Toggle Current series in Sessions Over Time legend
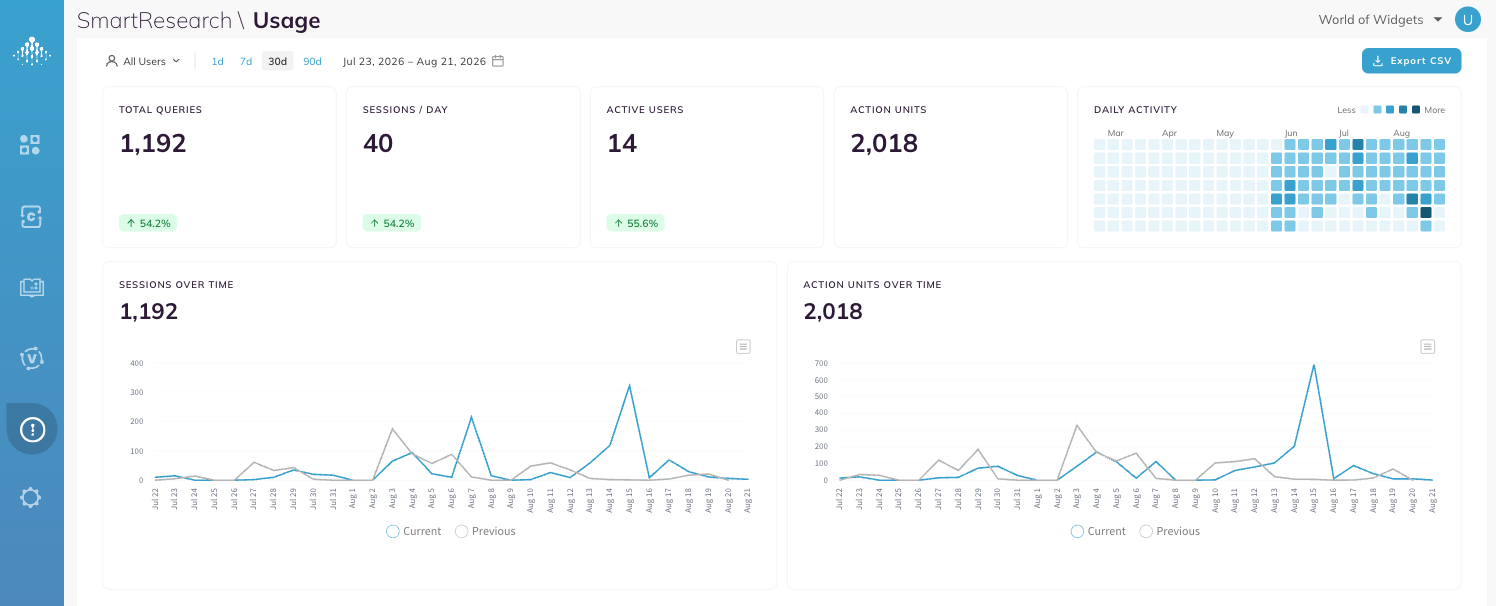This screenshot has width=1496, height=606. click(x=414, y=531)
